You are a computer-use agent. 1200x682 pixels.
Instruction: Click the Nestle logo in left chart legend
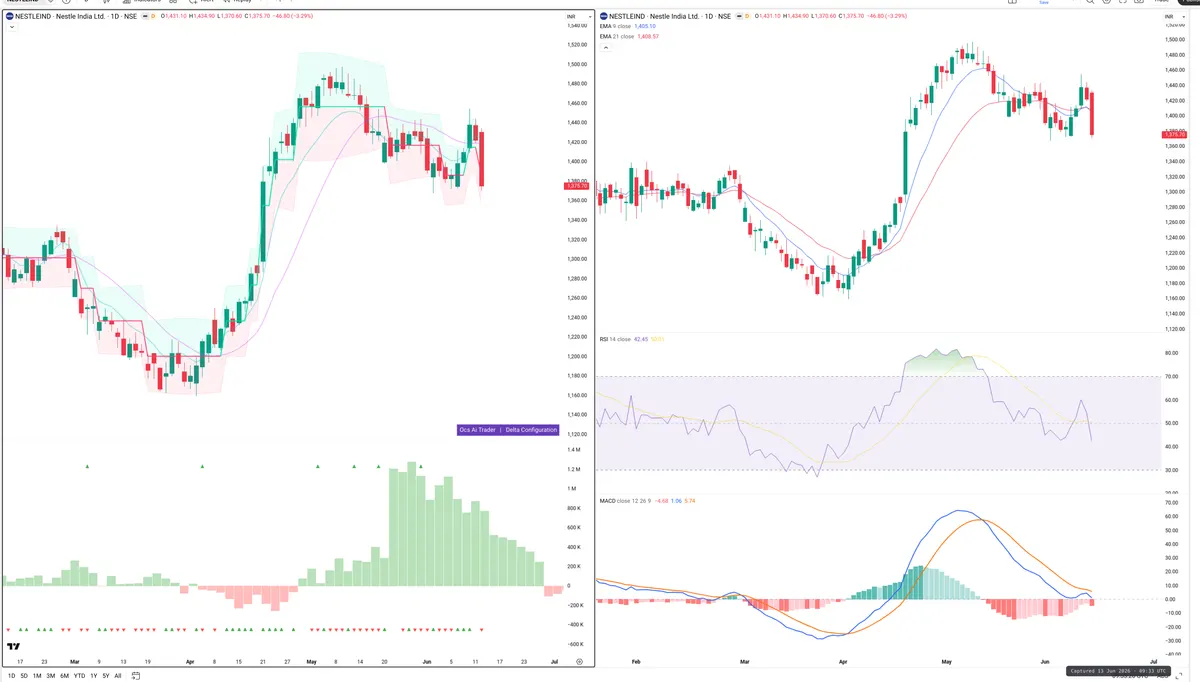(x=10, y=17)
